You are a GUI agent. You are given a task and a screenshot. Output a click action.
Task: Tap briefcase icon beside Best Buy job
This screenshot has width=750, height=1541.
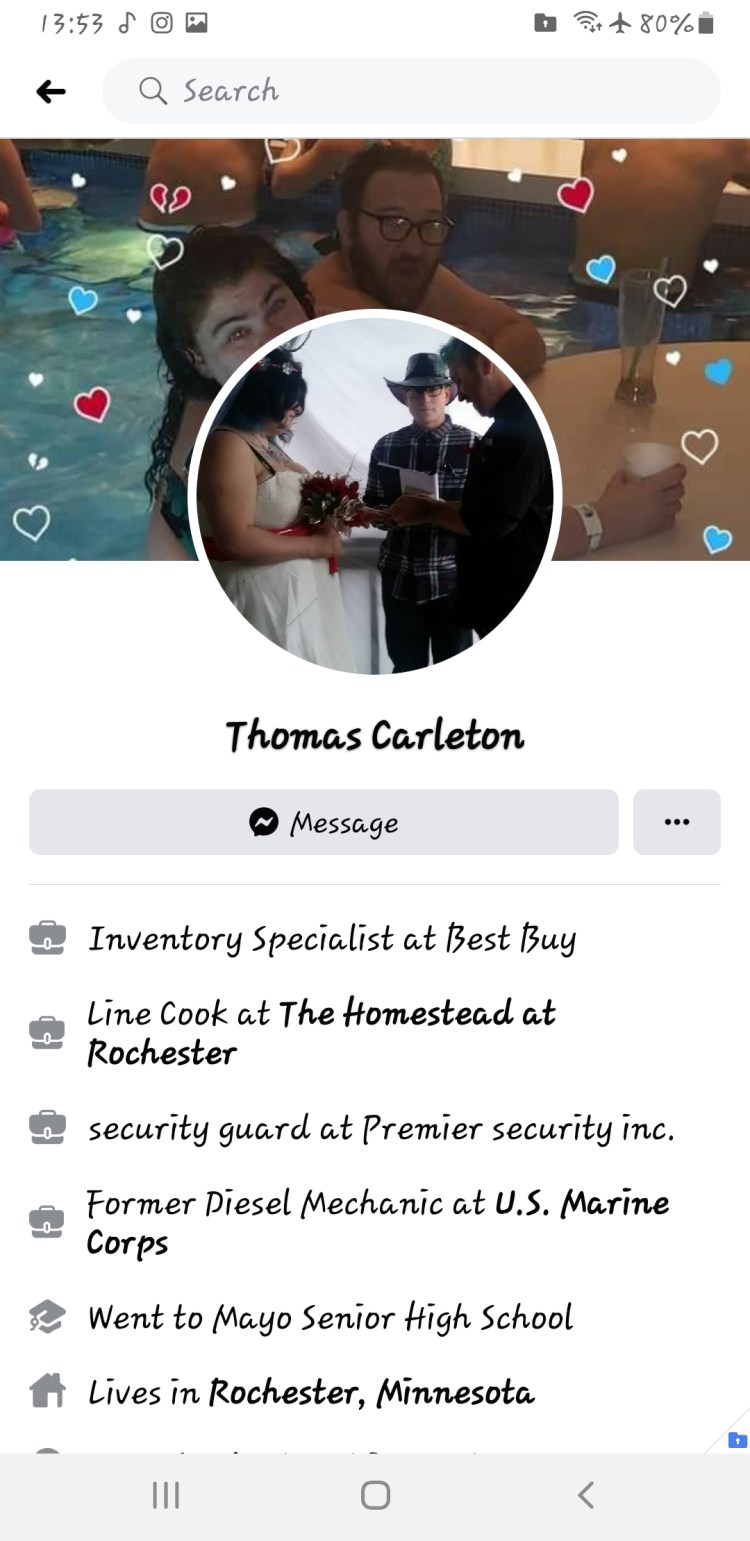tap(47, 938)
